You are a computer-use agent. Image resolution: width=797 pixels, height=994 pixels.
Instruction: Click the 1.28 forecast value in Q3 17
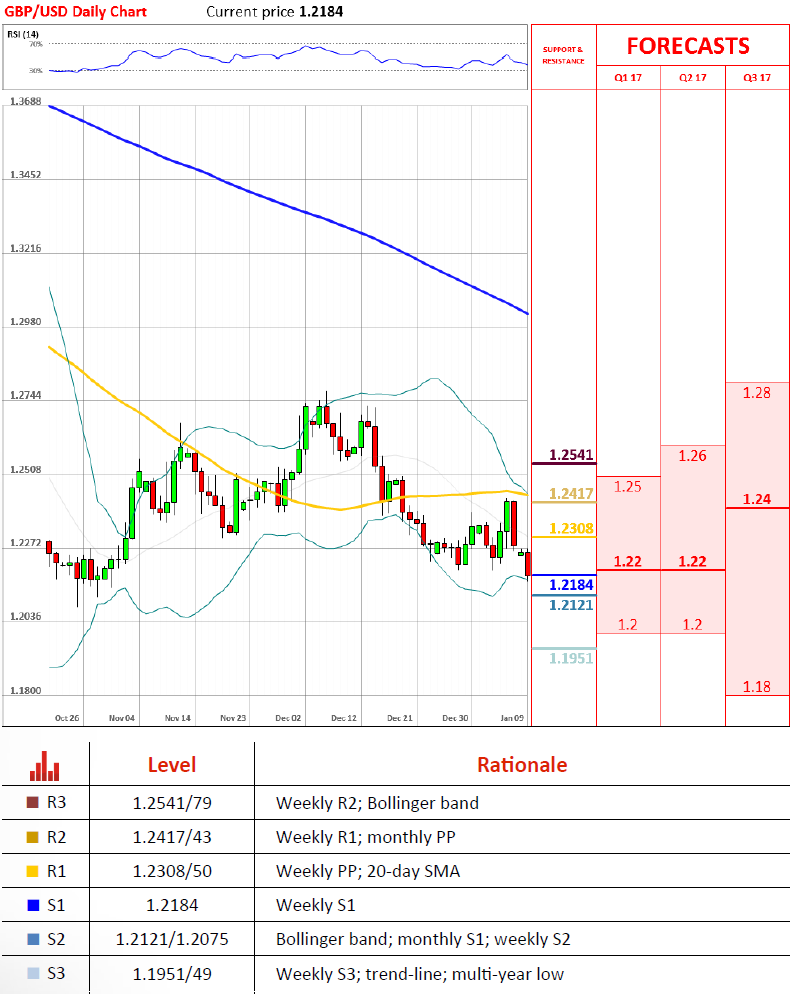[x=757, y=393]
